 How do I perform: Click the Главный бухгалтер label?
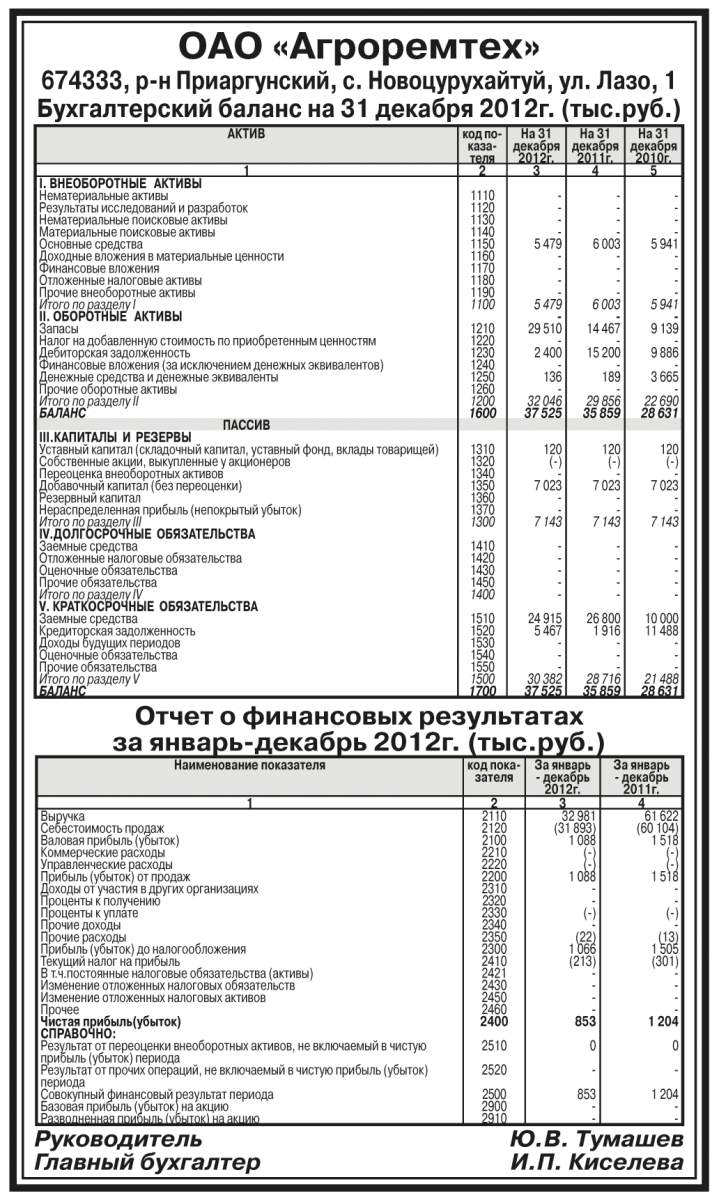(x=147, y=1164)
